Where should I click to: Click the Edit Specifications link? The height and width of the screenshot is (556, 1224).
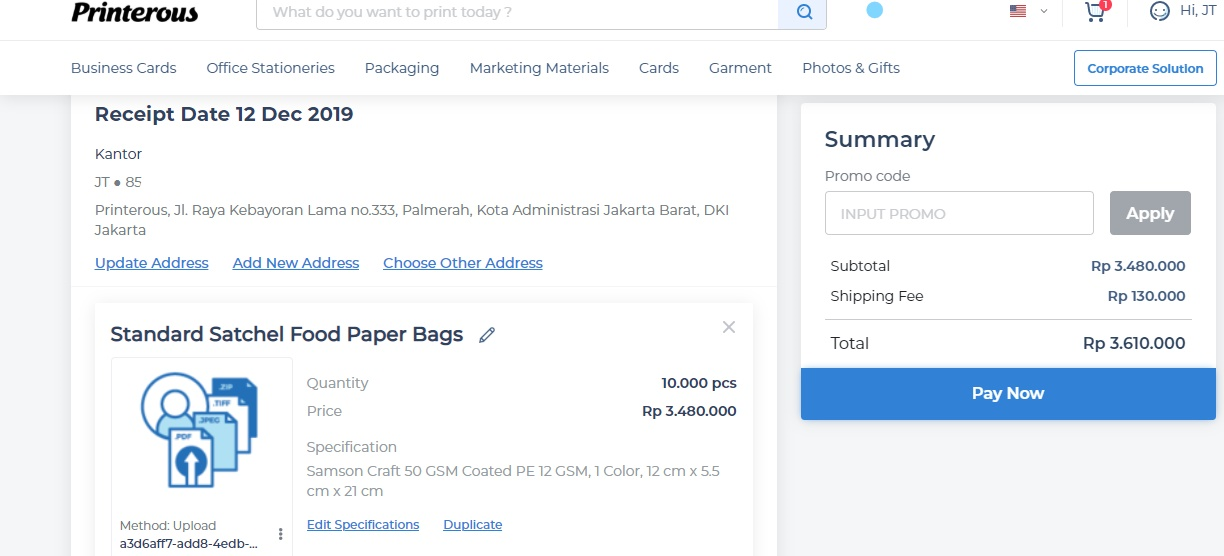[363, 525]
